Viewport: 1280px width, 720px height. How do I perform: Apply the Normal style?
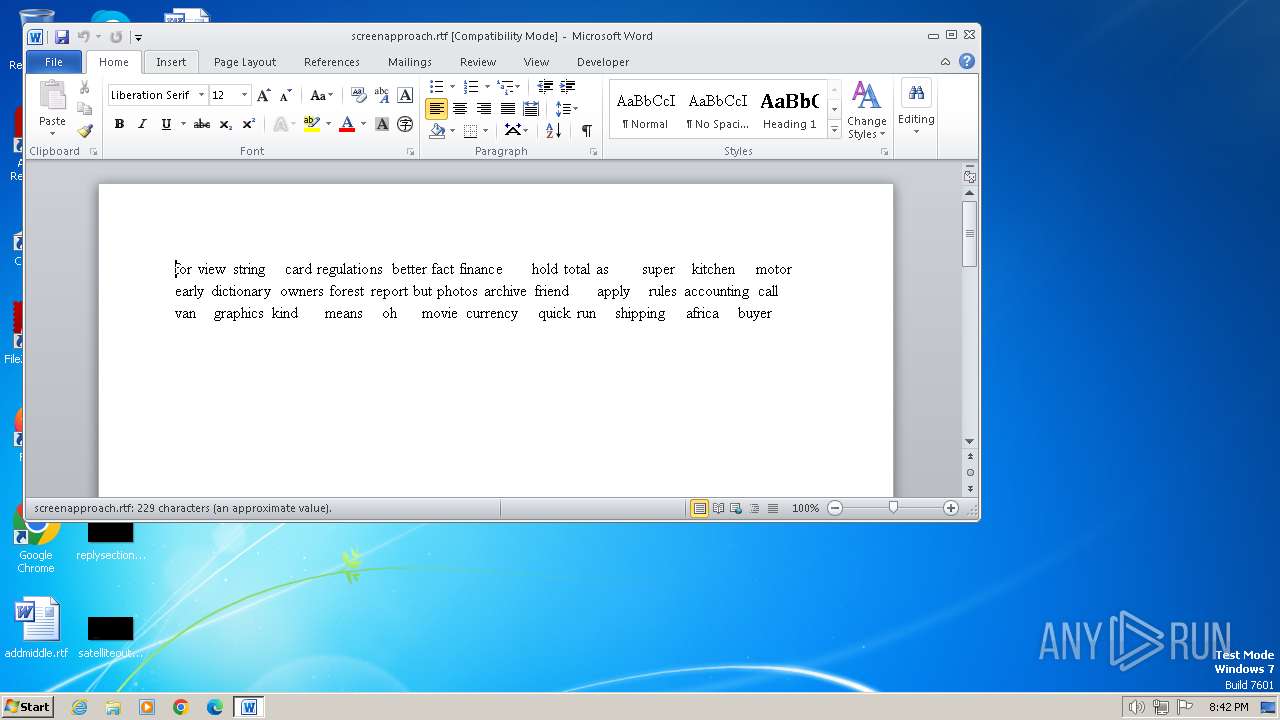tap(645, 110)
